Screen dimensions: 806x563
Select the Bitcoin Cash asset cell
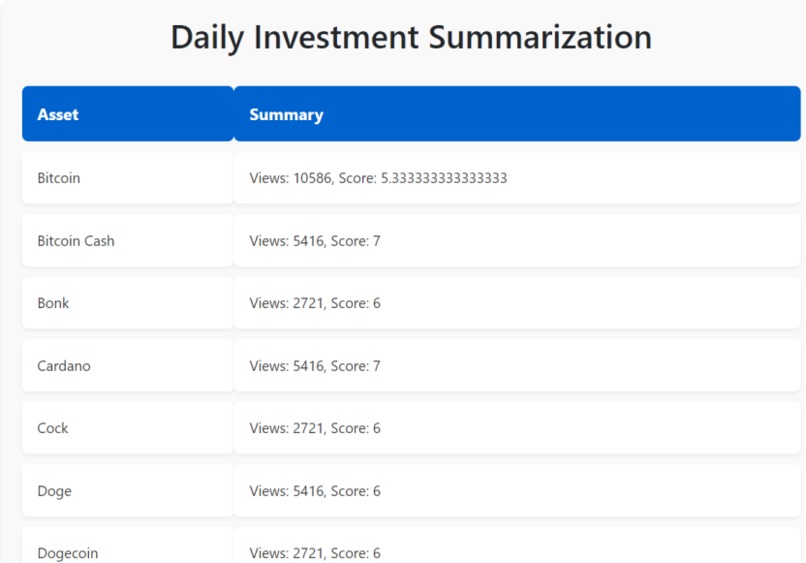point(128,241)
